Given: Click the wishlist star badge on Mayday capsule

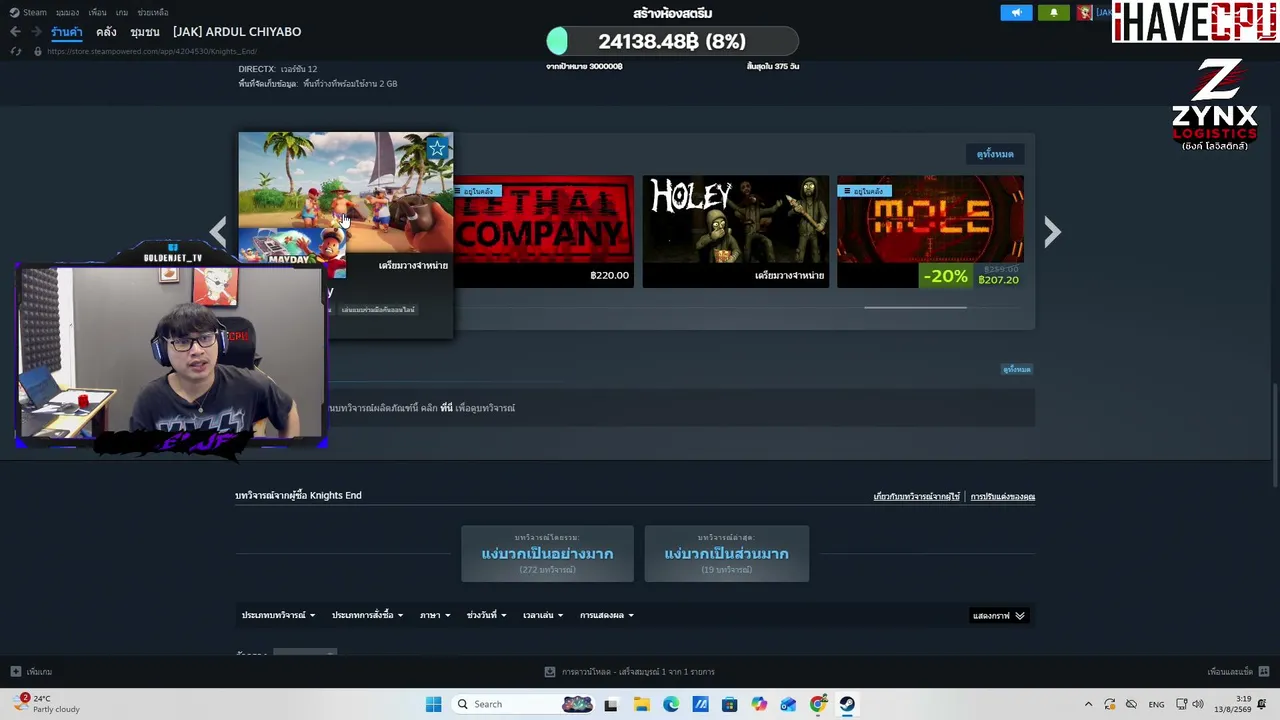Looking at the screenshot, I should [x=437, y=150].
